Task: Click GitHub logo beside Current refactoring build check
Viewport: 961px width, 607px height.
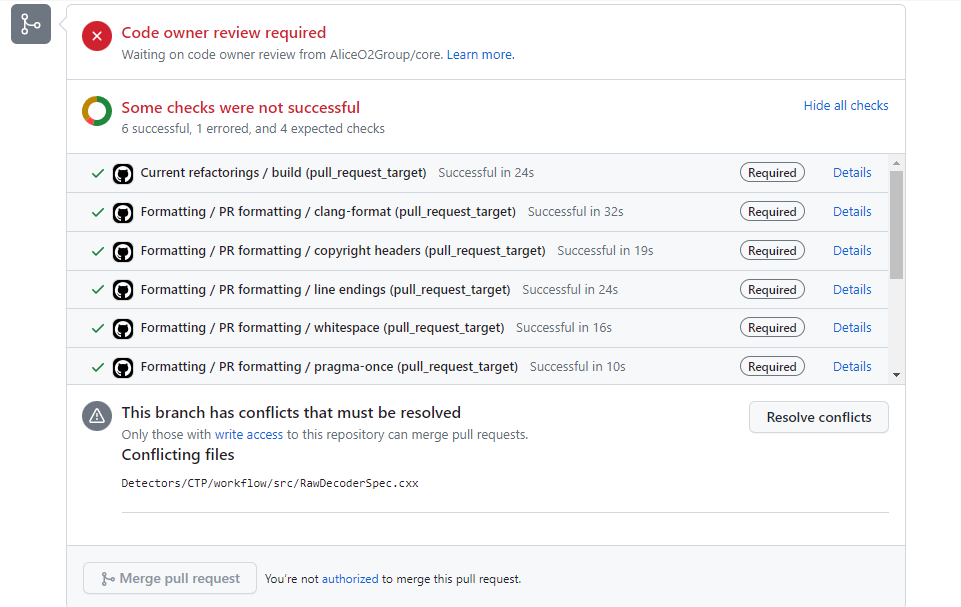Action: tap(123, 174)
